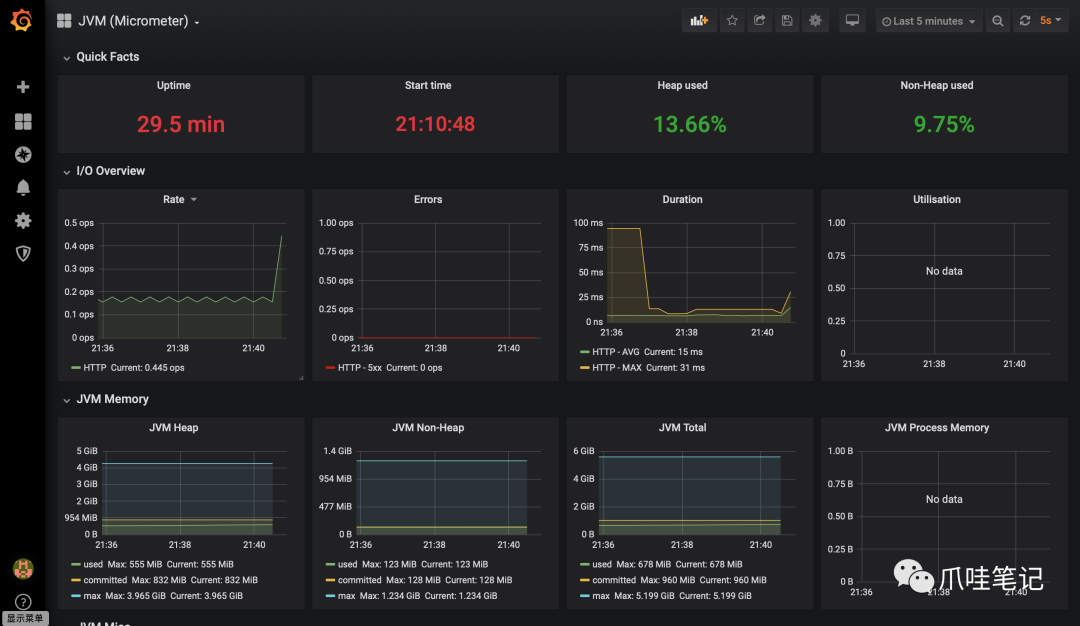Click the user avatar in sidebar

pos(23,569)
